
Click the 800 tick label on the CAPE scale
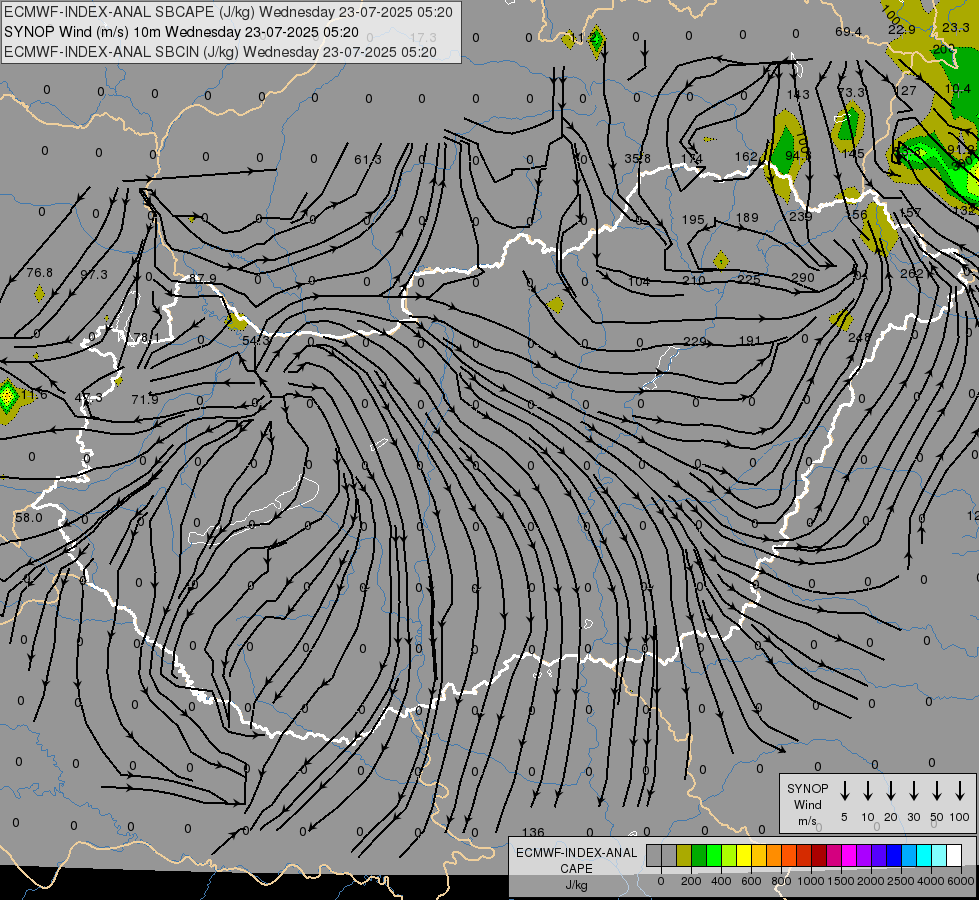click(x=781, y=881)
